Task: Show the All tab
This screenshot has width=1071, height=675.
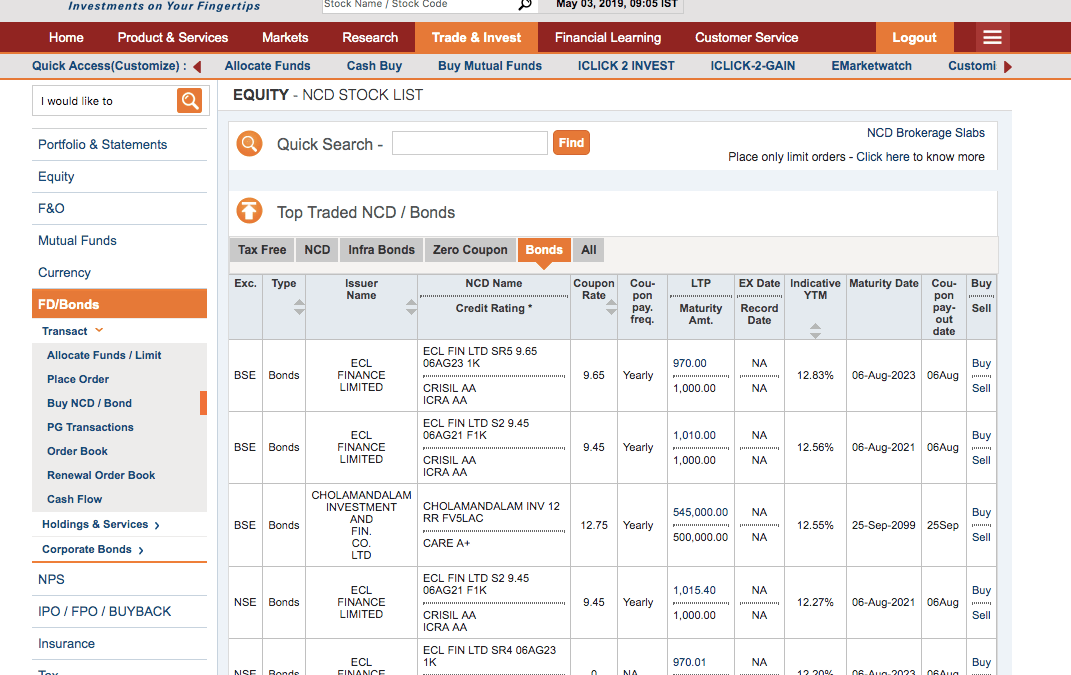Action: [x=589, y=250]
